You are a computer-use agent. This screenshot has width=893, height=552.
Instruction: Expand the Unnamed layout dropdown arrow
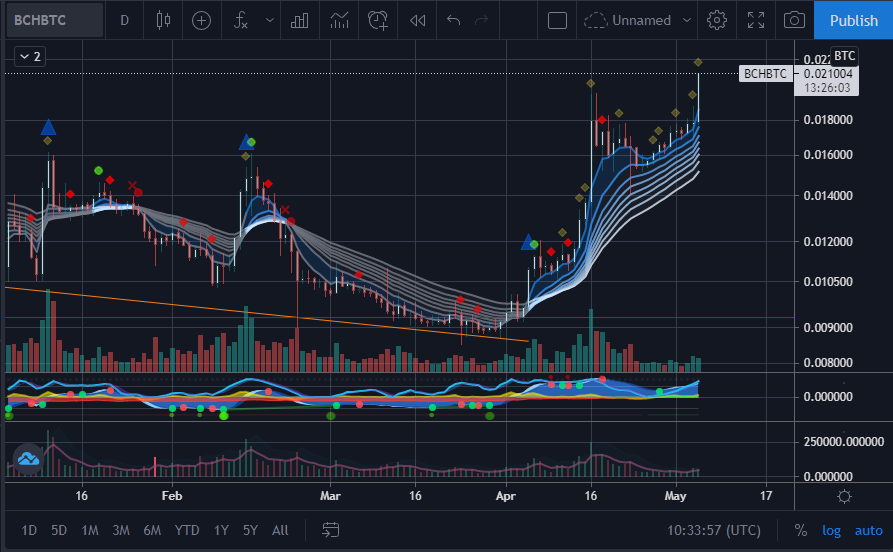(x=687, y=21)
